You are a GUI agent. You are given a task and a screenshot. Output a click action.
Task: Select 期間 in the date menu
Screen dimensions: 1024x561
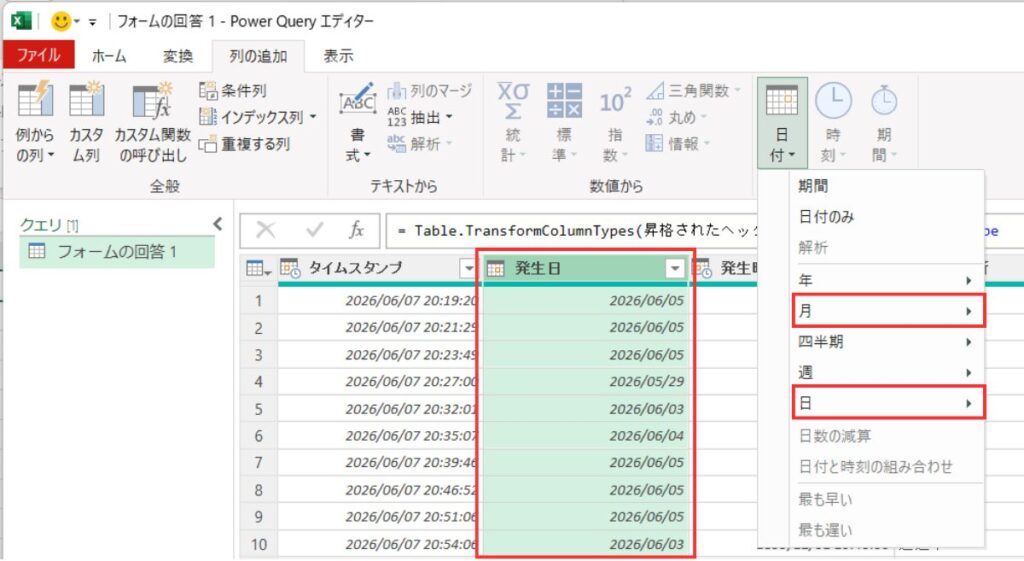tap(886, 186)
